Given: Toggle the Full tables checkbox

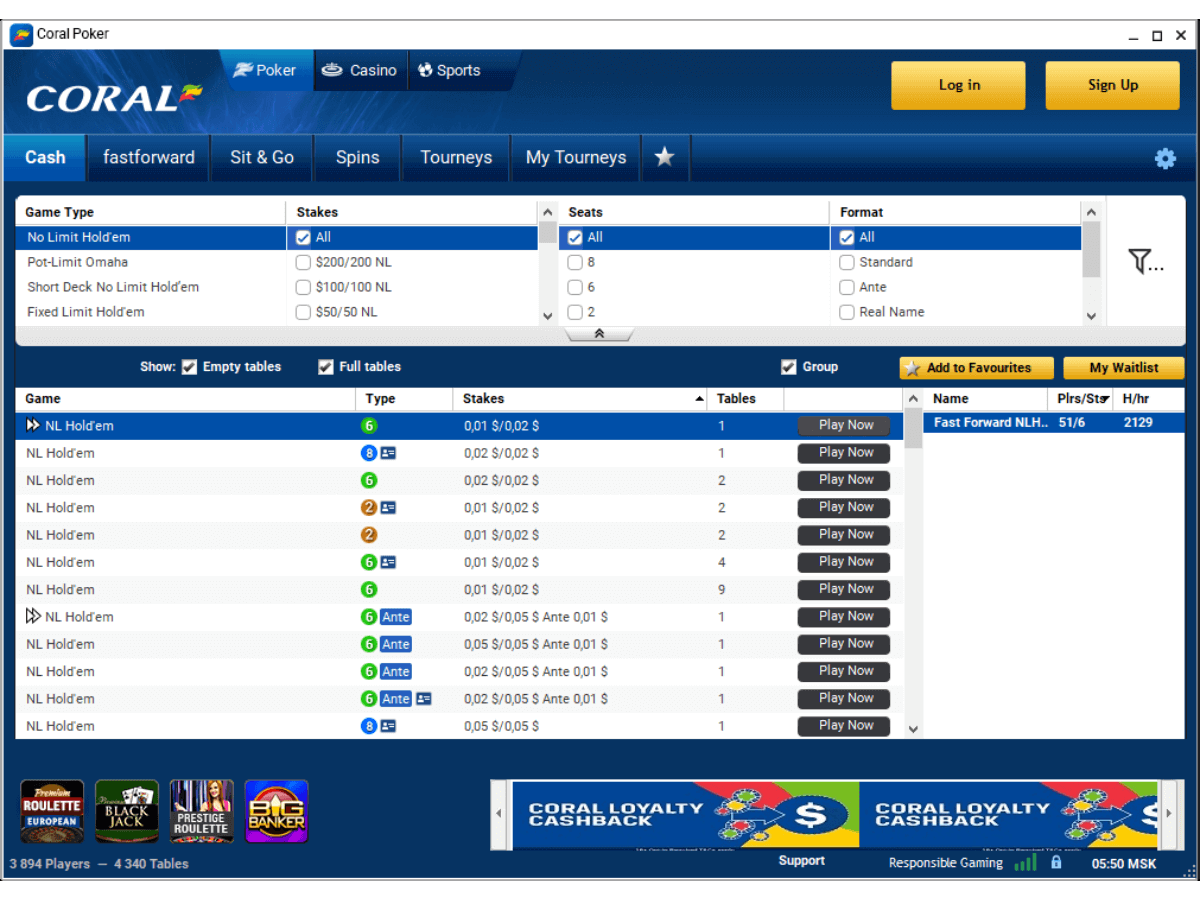Looking at the screenshot, I should click(326, 367).
